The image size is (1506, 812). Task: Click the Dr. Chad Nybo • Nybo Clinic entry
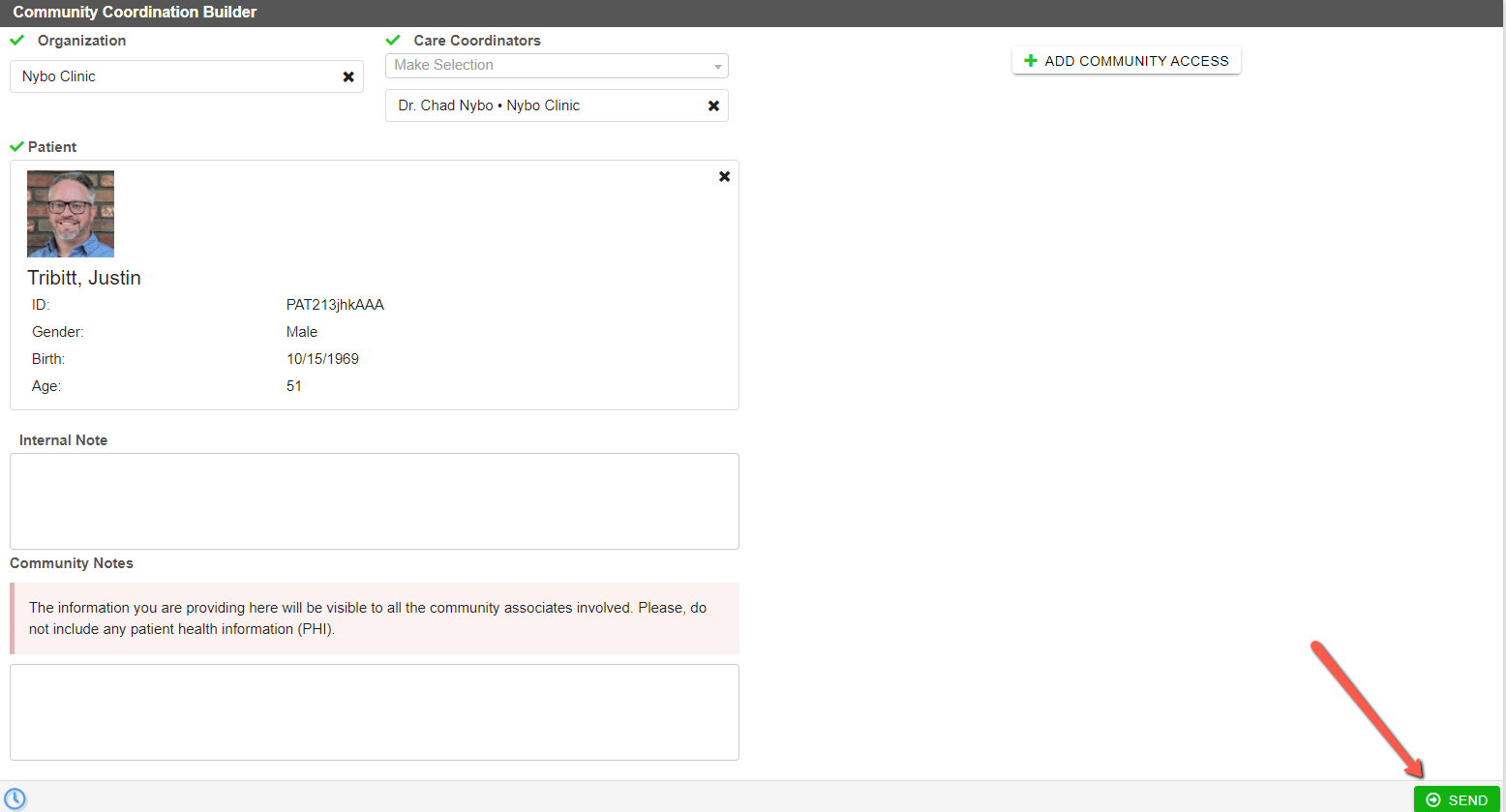point(557,105)
